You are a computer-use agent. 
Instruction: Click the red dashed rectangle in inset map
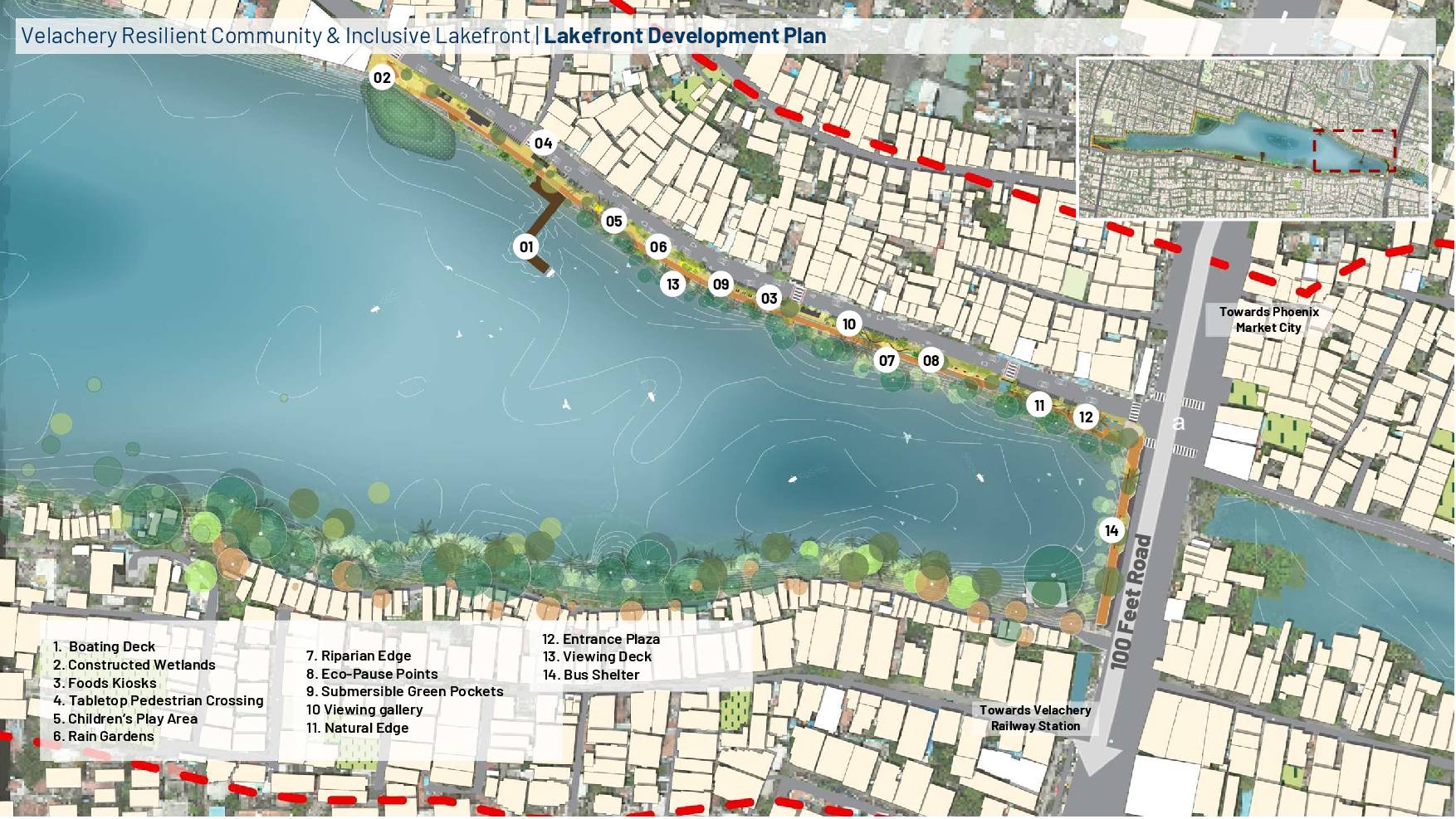[1354, 150]
